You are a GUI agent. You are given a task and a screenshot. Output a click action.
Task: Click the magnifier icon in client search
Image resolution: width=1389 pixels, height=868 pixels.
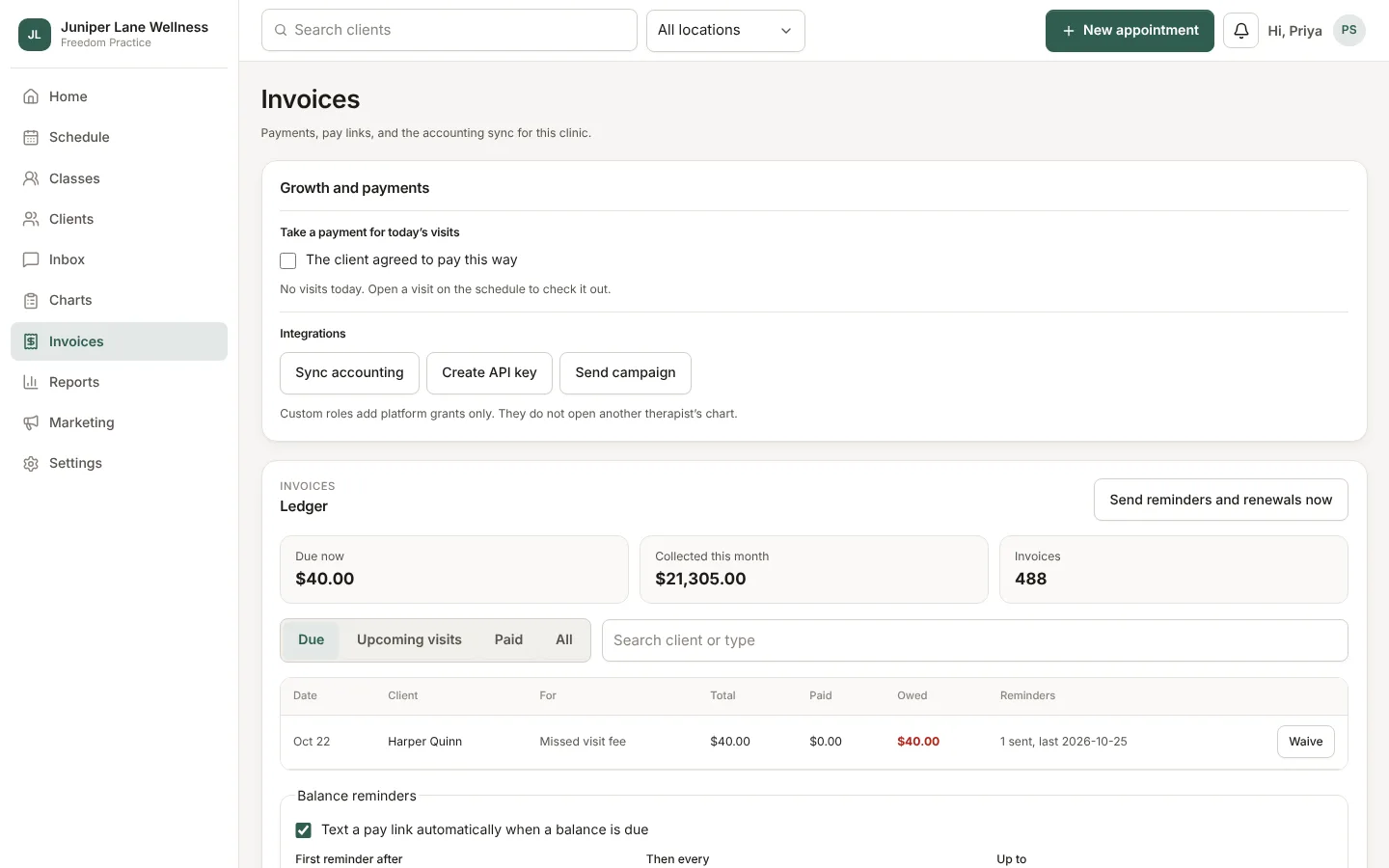point(281,30)
